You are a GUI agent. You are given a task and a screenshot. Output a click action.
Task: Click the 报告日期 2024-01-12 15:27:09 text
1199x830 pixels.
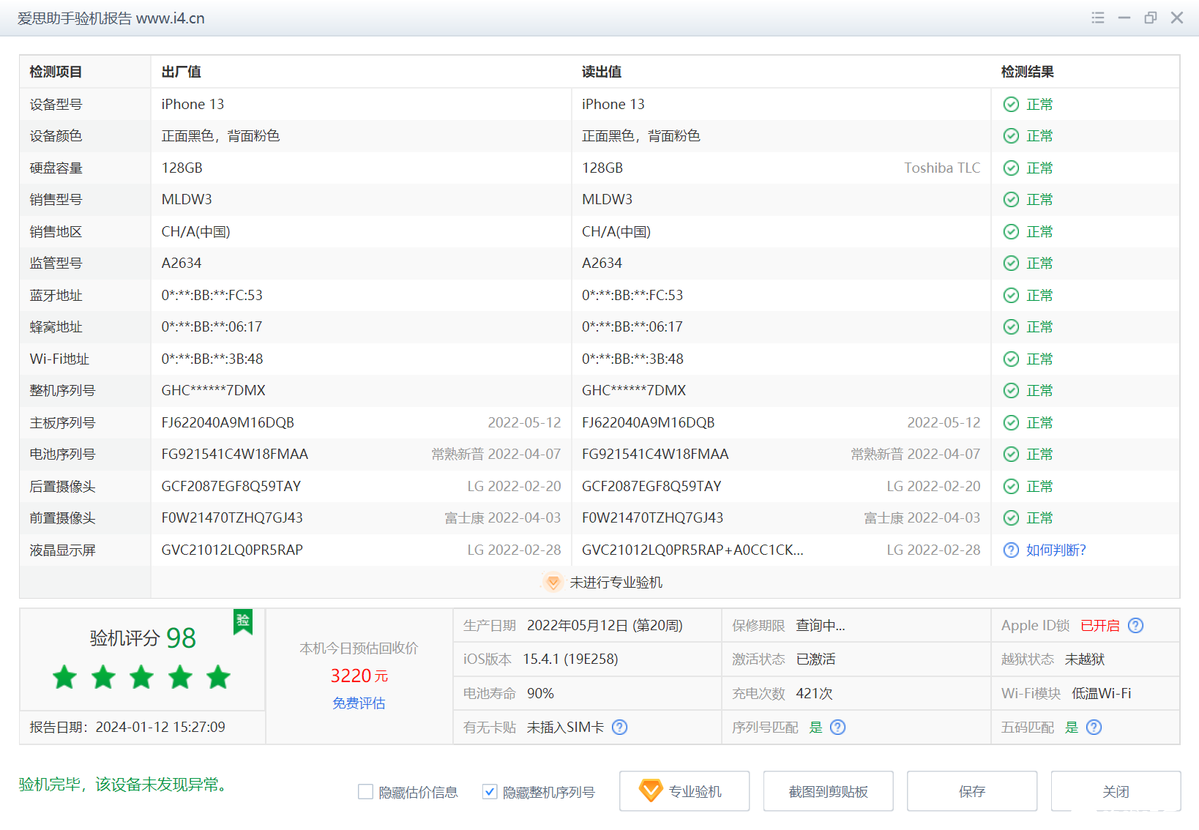coord(128,727)
